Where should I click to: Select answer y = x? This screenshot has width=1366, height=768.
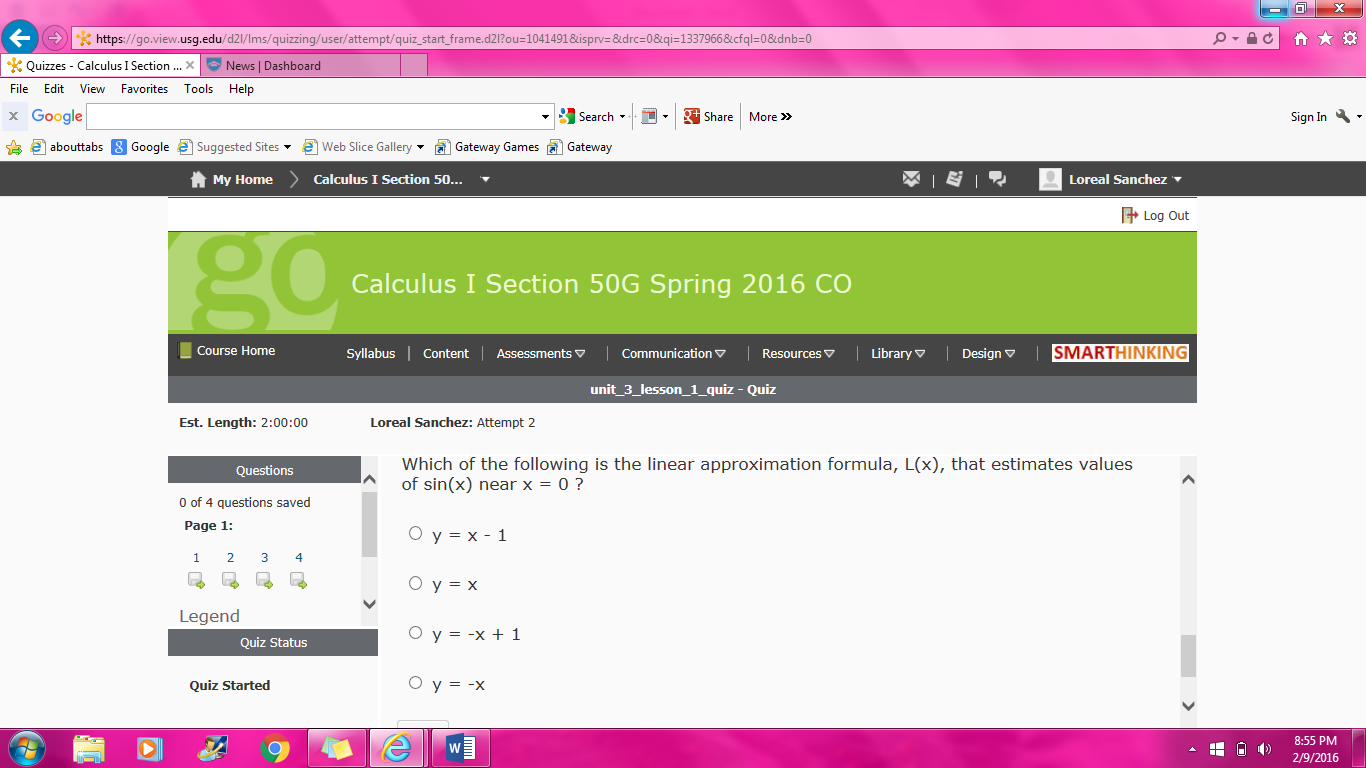[415, 583]
